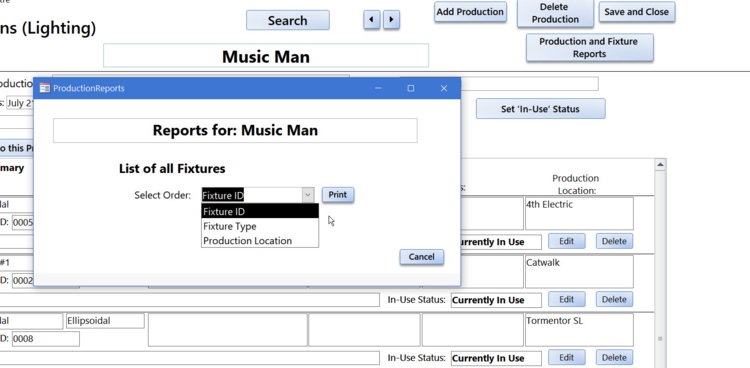
Task: Click the Music Man production title field
Action: point(266,56)
